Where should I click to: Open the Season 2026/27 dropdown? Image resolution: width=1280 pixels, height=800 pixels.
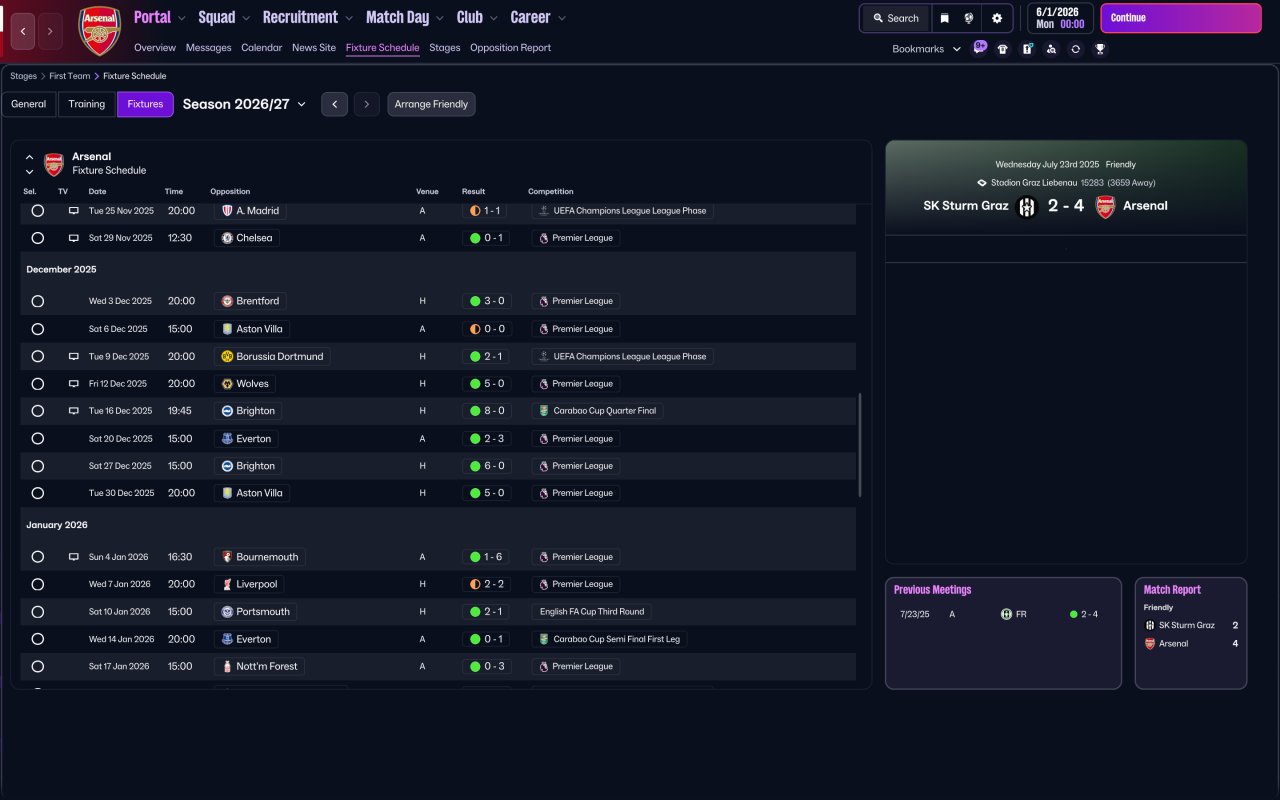pos(244,104)
